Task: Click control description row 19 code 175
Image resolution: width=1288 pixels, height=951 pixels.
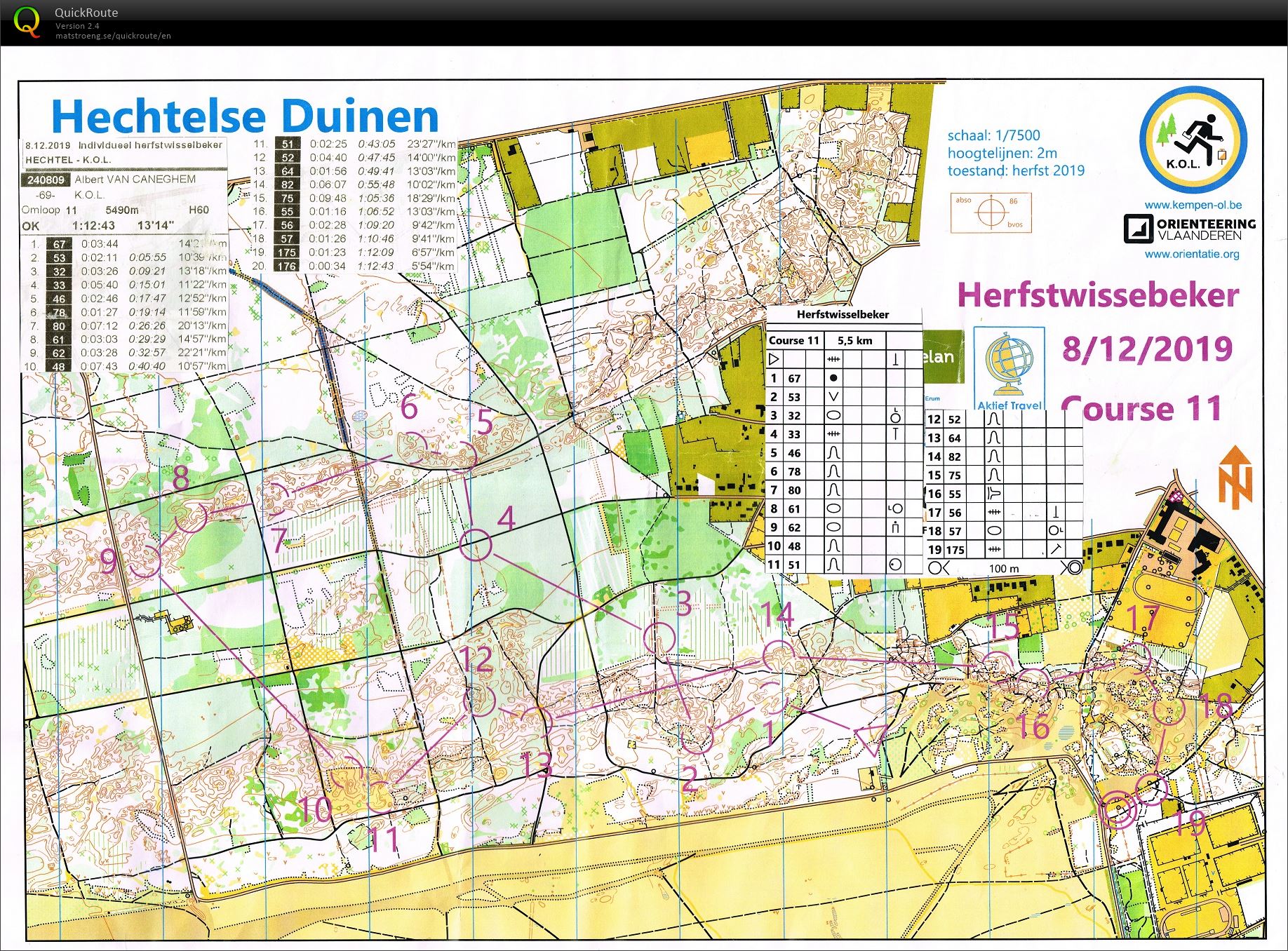Action: point(955,550)
